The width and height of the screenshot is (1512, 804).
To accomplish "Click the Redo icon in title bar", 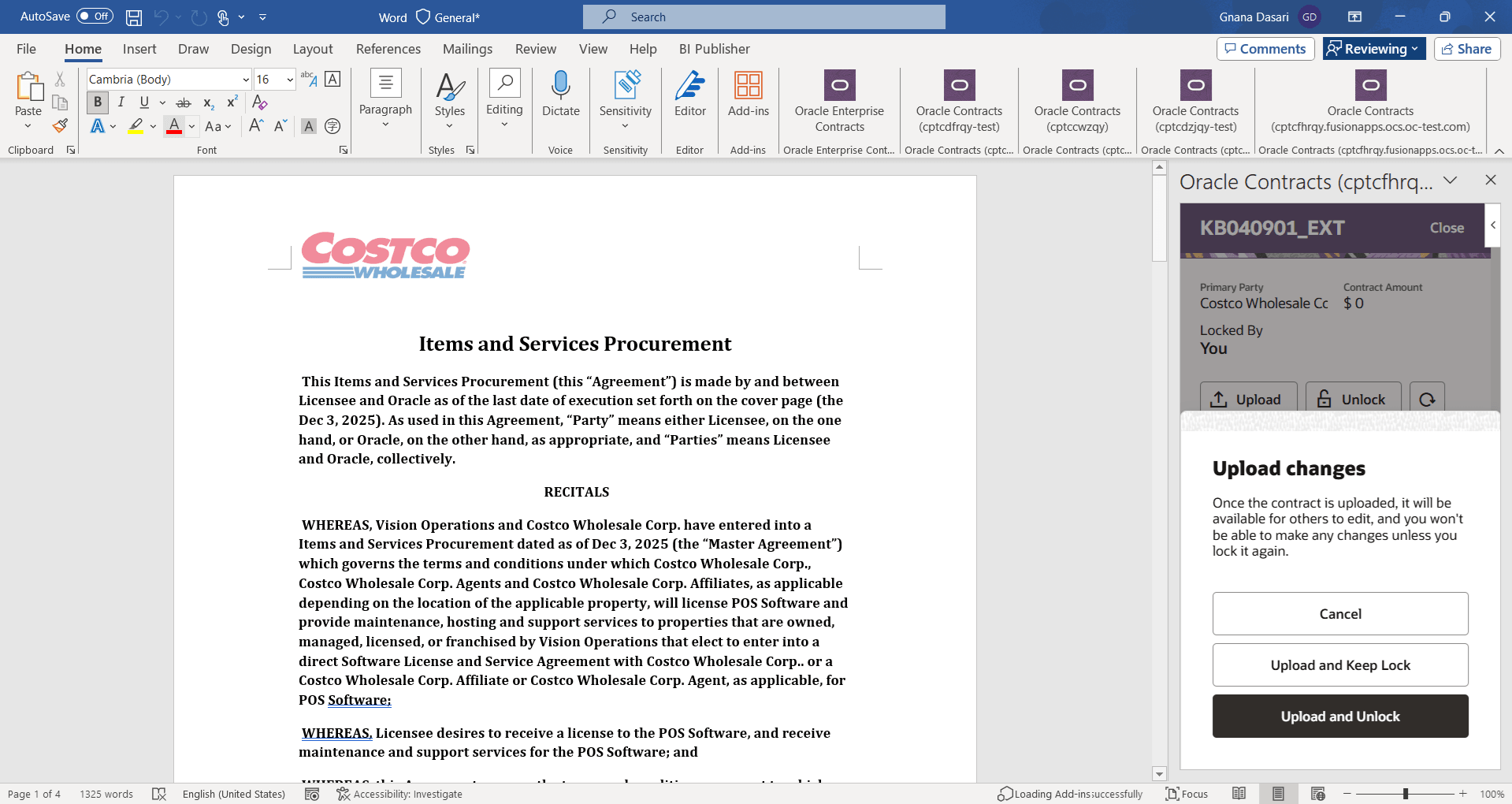I will click(x=199, y=17).
